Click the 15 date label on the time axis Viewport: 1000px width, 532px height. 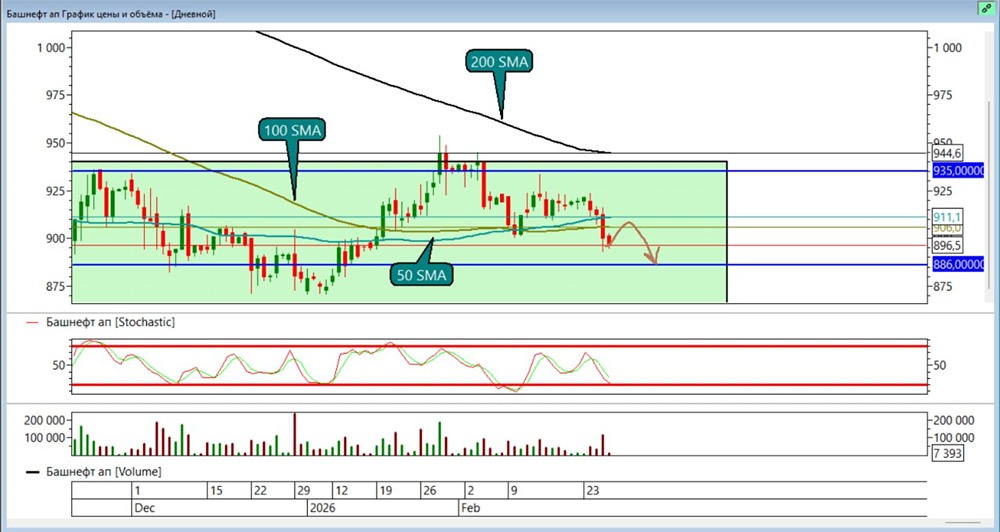(x=216, y=491)
